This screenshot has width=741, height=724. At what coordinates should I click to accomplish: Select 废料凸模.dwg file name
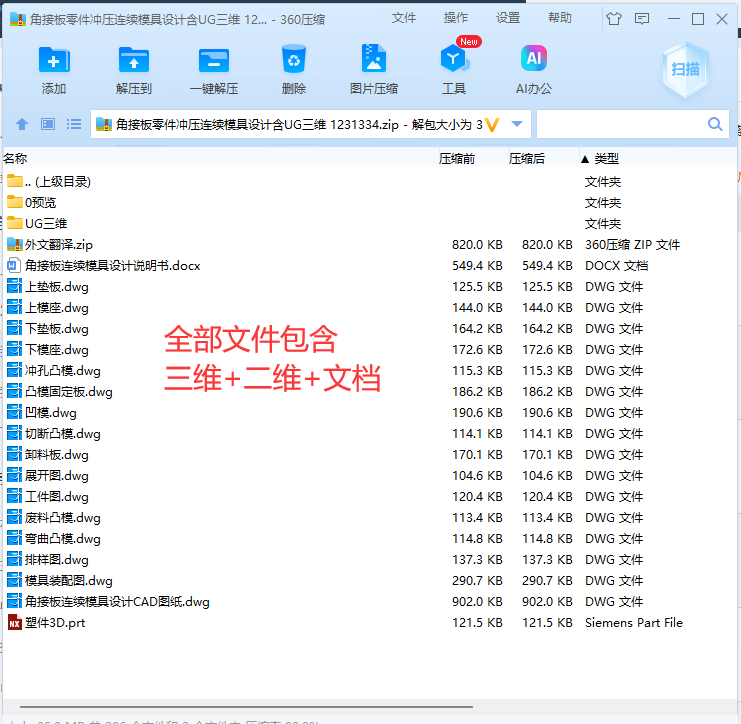pos(63,517)
